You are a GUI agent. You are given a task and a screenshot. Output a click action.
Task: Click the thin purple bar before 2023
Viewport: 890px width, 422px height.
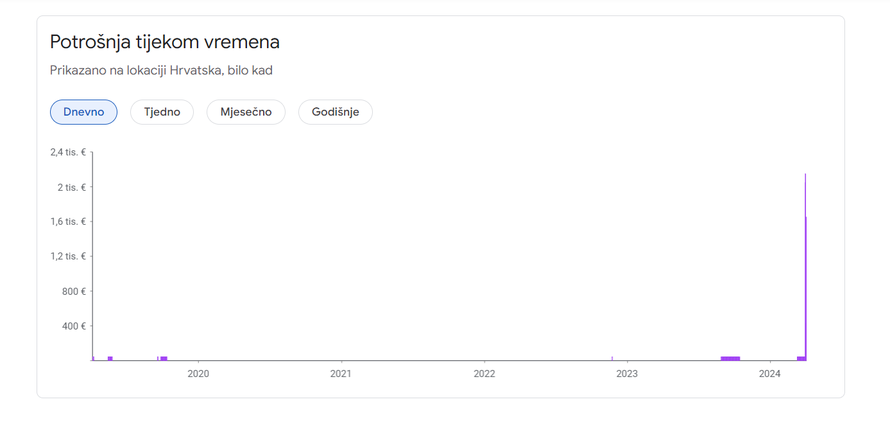coord(612,357)
